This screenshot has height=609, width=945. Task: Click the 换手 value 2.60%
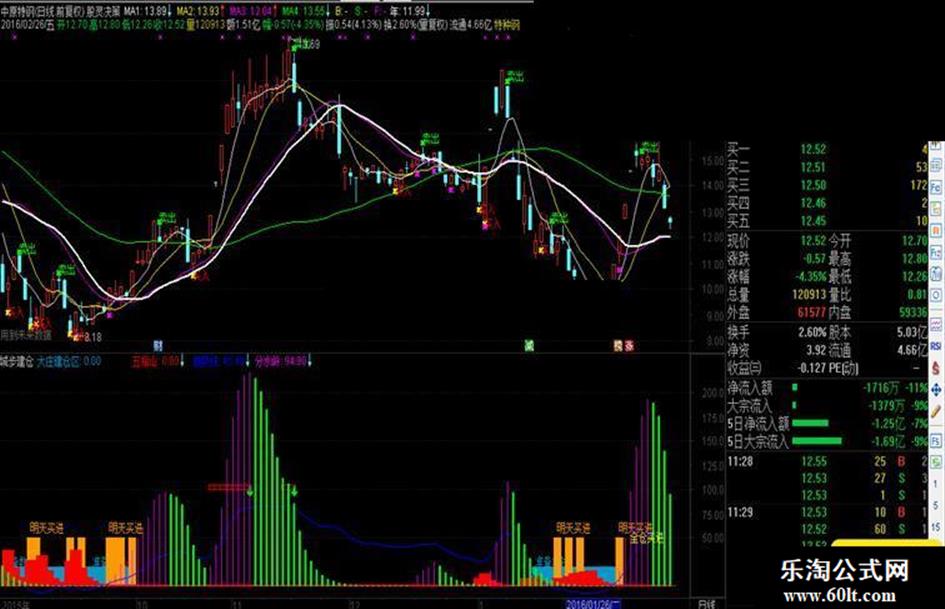[812, 332]
